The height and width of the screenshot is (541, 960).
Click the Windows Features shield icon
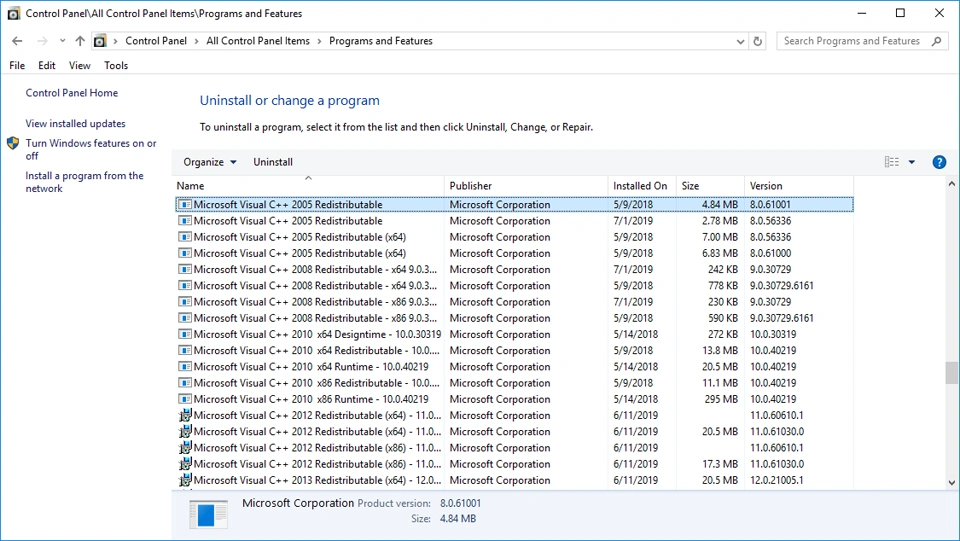pos(13,144)
